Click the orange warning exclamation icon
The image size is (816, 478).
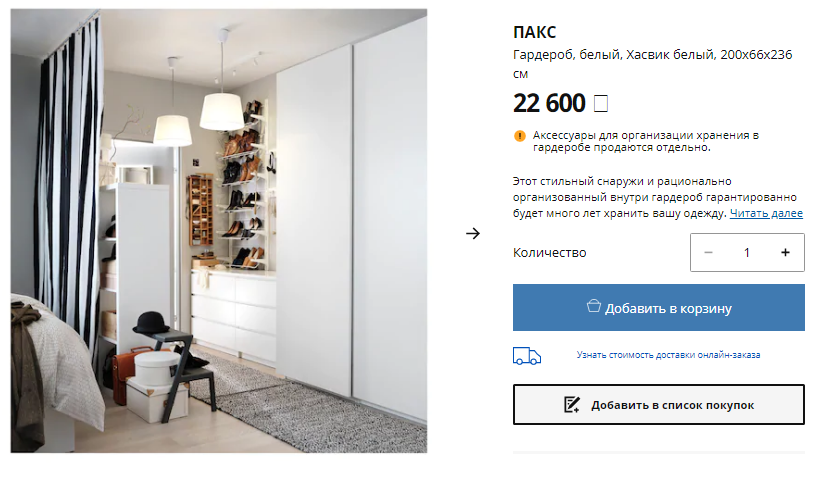coord(519,136)
